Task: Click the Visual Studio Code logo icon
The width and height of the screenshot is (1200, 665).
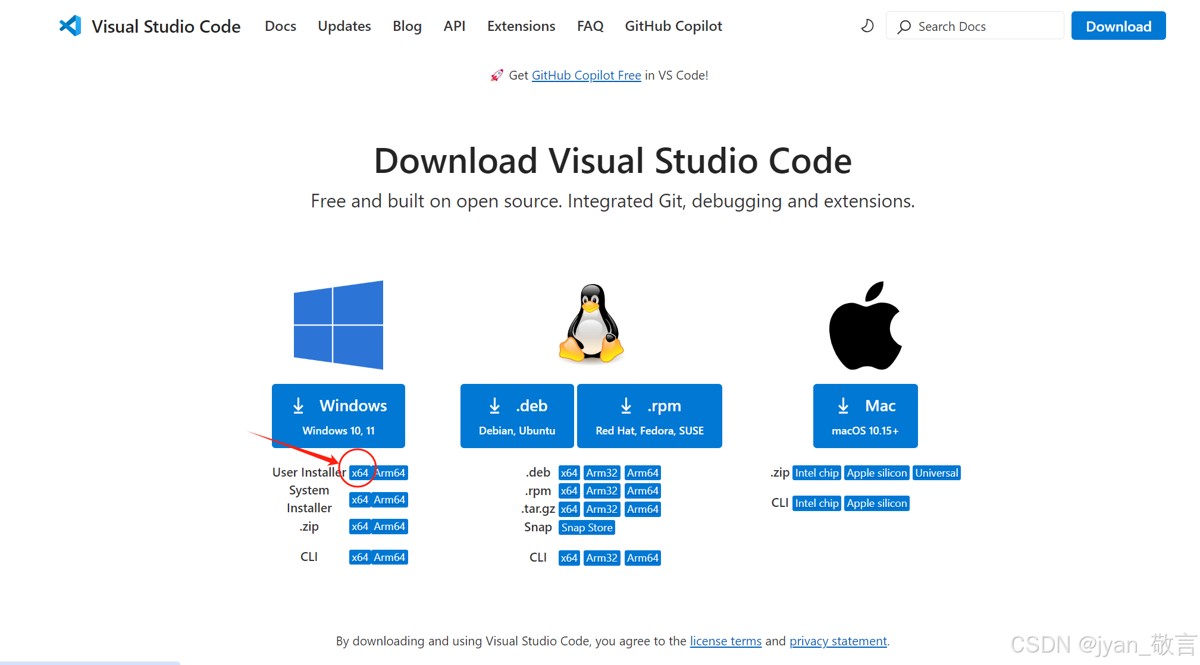Action: (x=70, y=26)
